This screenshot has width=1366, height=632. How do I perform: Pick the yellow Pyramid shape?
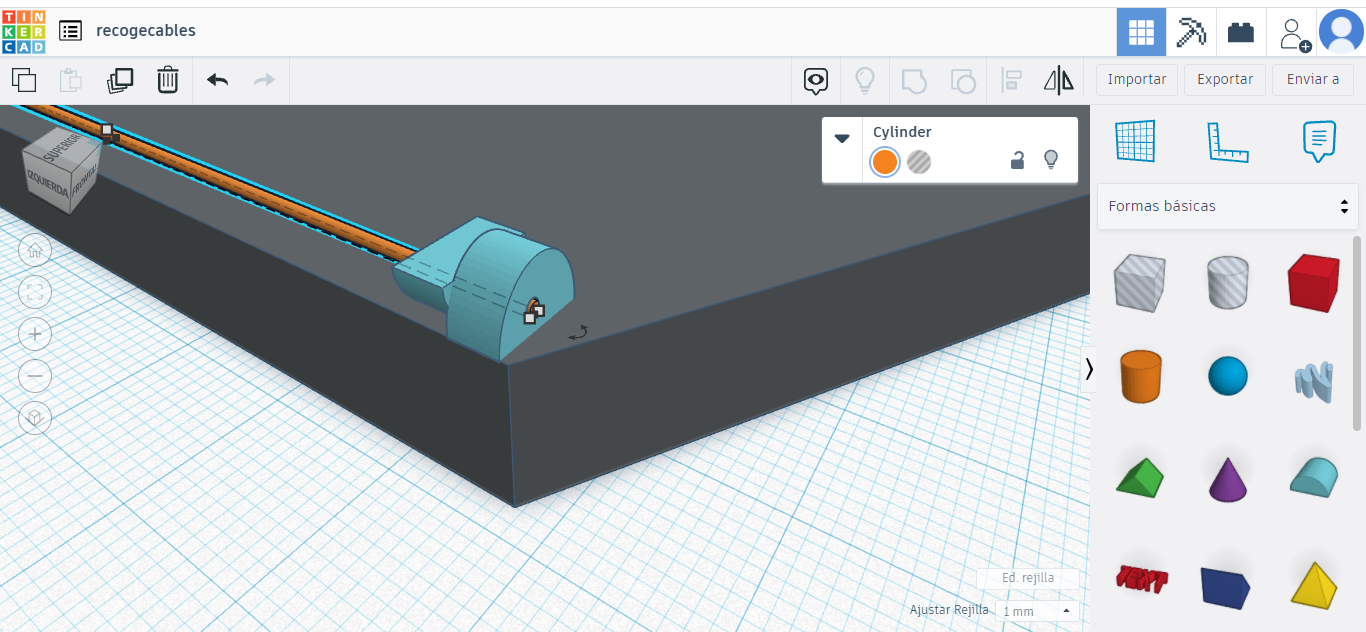click(1313, 584)
